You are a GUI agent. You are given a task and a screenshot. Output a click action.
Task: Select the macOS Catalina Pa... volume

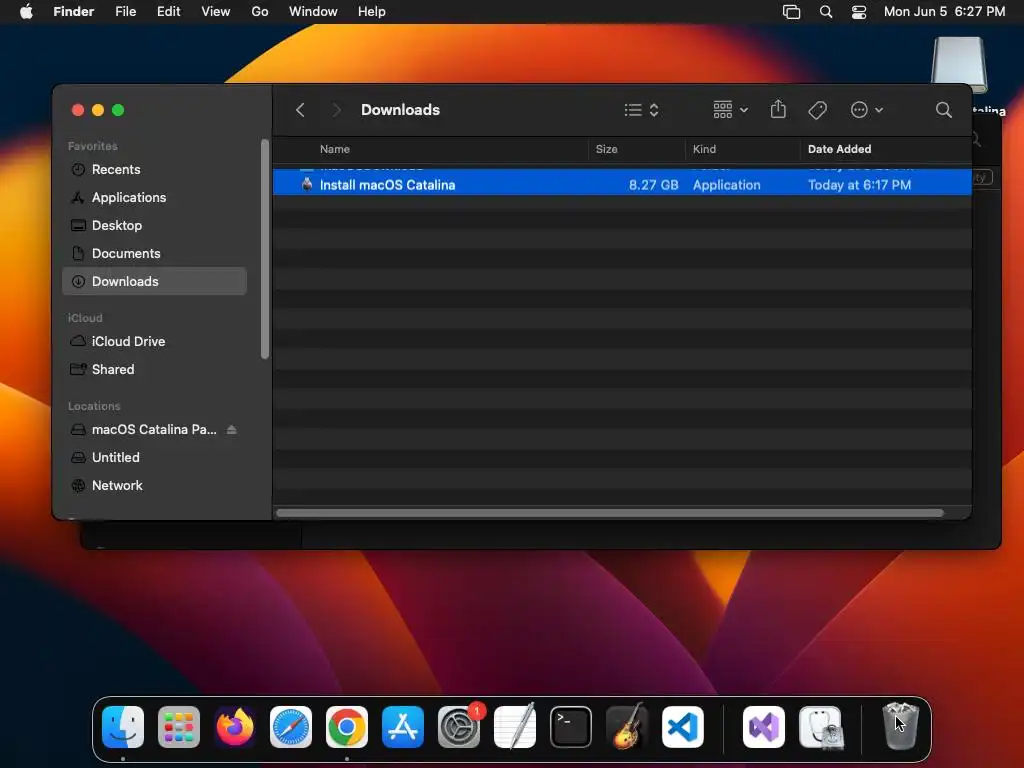point(154,430)
